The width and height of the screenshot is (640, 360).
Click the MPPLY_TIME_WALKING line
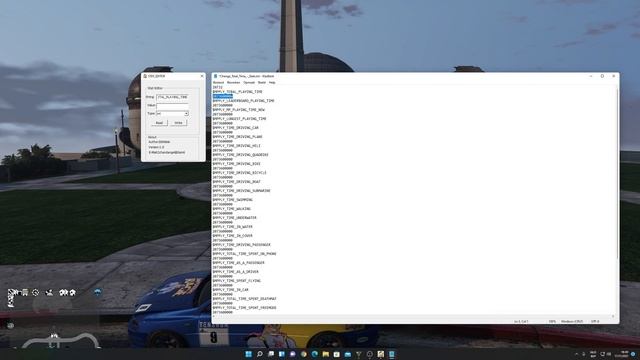point(232,209)
